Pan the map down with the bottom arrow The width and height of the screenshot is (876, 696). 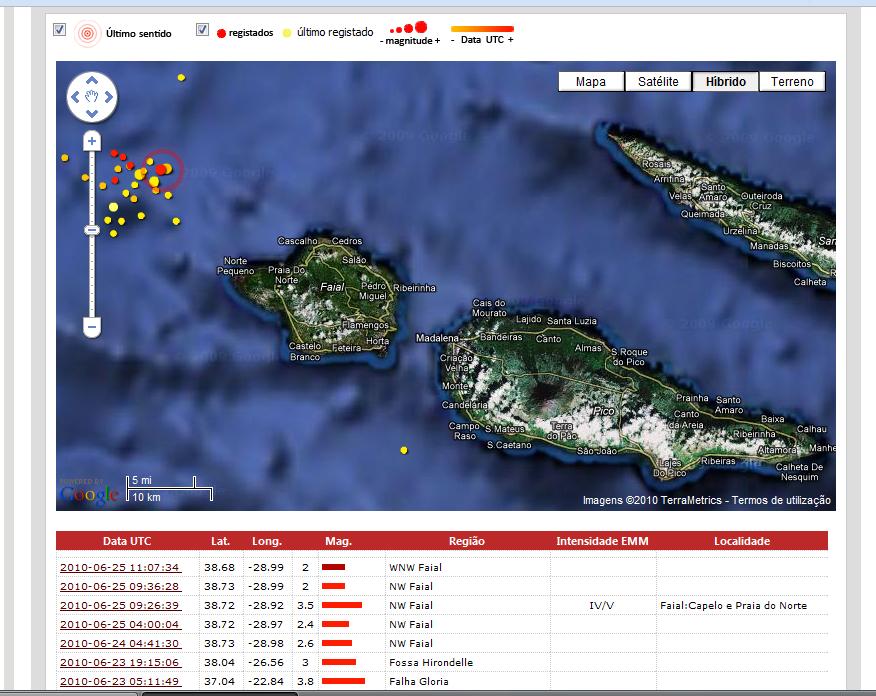(92, 113)
